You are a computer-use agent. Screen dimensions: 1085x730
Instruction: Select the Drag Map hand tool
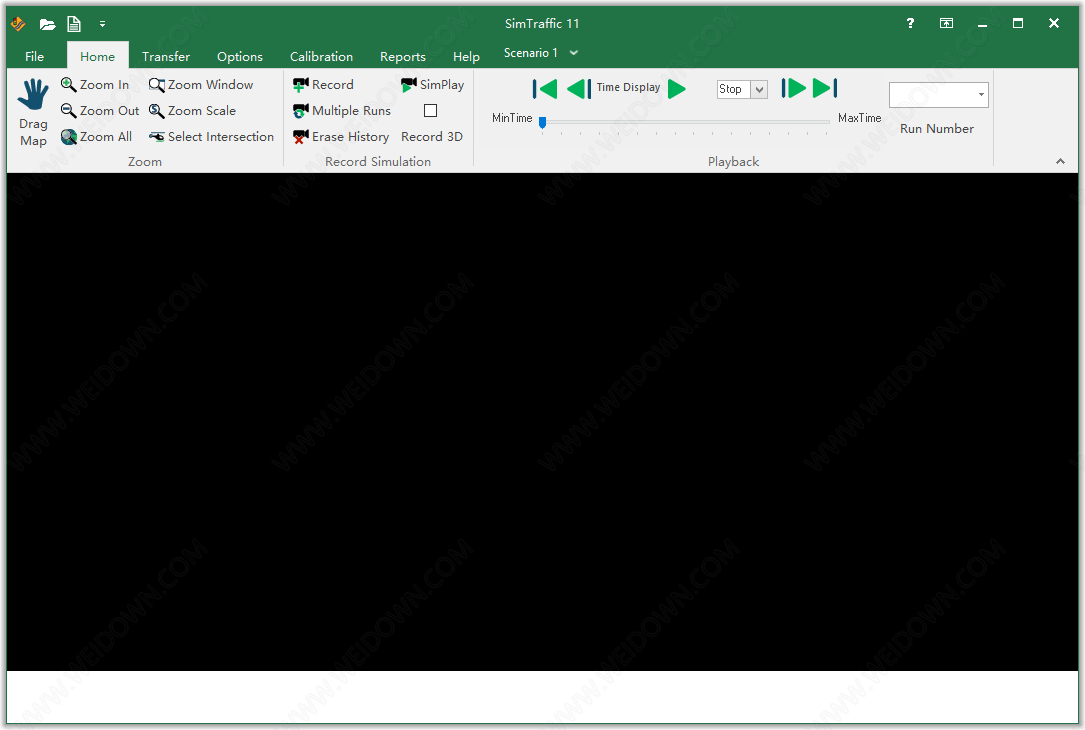click(33, 112)
